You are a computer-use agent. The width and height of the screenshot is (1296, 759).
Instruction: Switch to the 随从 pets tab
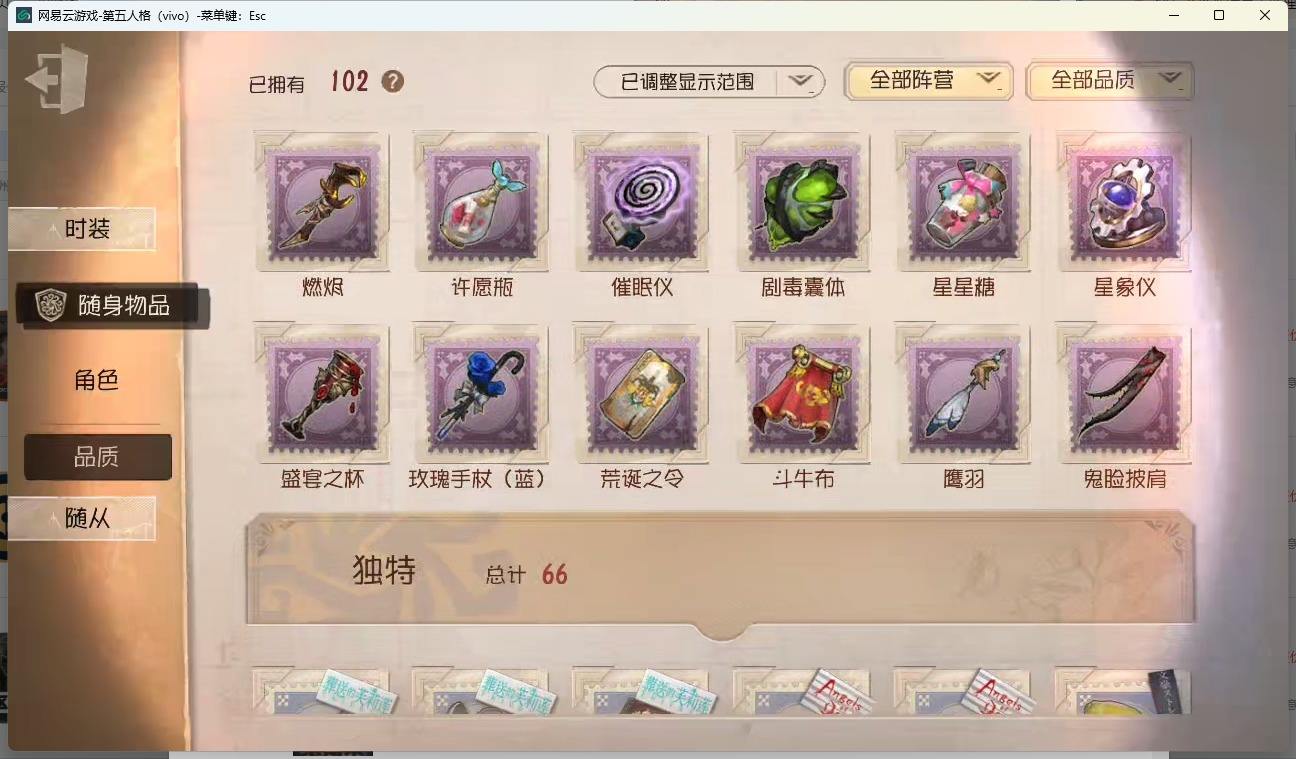tap(82, 518)
